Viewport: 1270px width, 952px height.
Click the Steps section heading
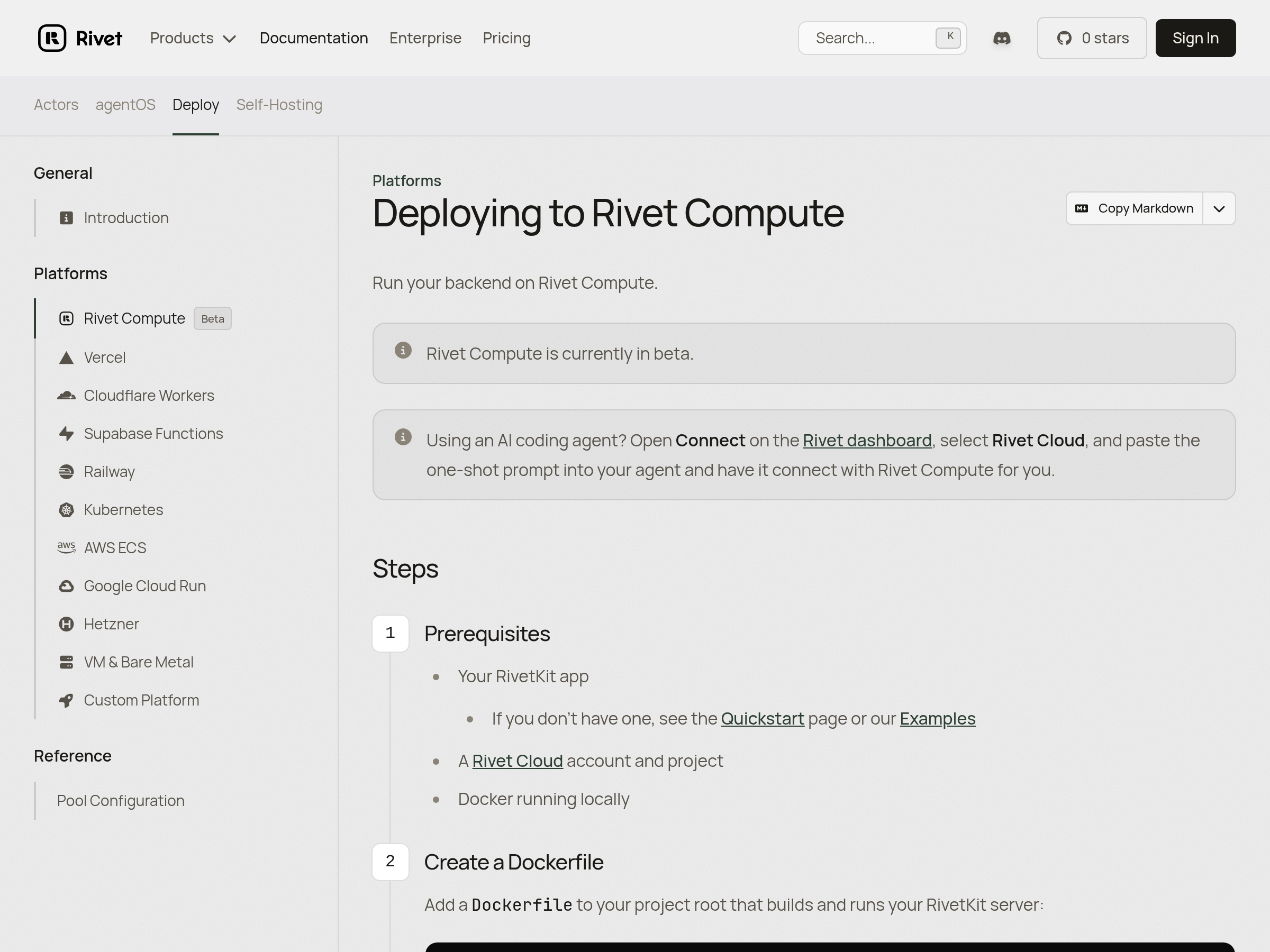[x=405, y=569]
